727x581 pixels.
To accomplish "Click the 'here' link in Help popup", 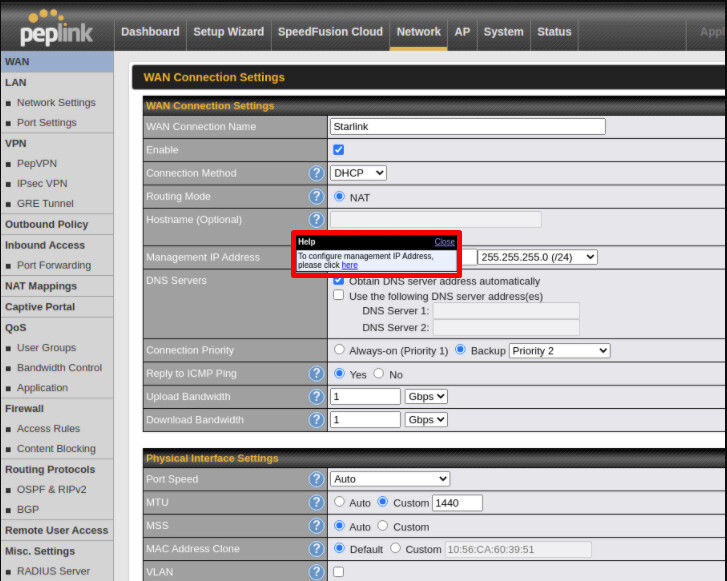I will point(349,265).
